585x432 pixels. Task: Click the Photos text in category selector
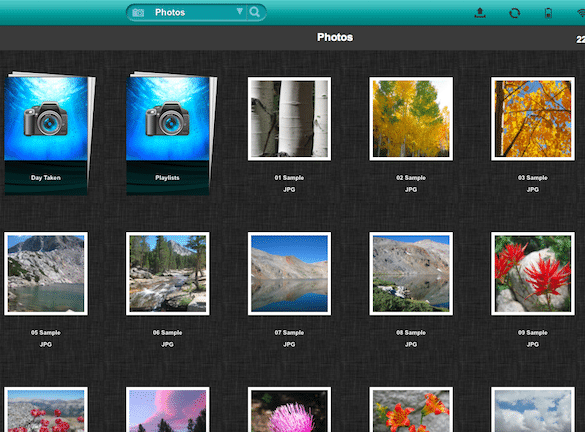click(x=170, y=12)
